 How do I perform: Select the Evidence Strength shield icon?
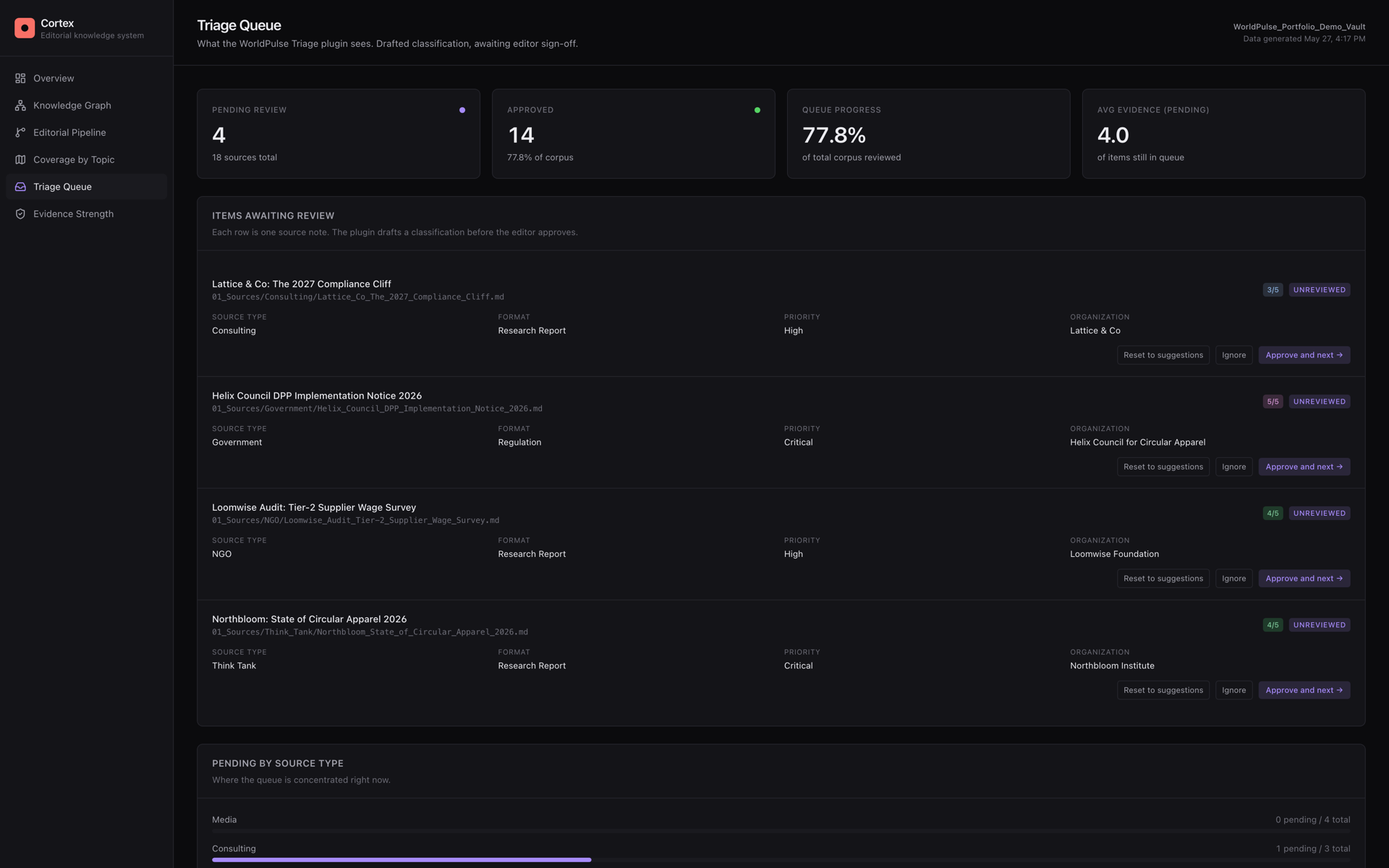(20, 214)
